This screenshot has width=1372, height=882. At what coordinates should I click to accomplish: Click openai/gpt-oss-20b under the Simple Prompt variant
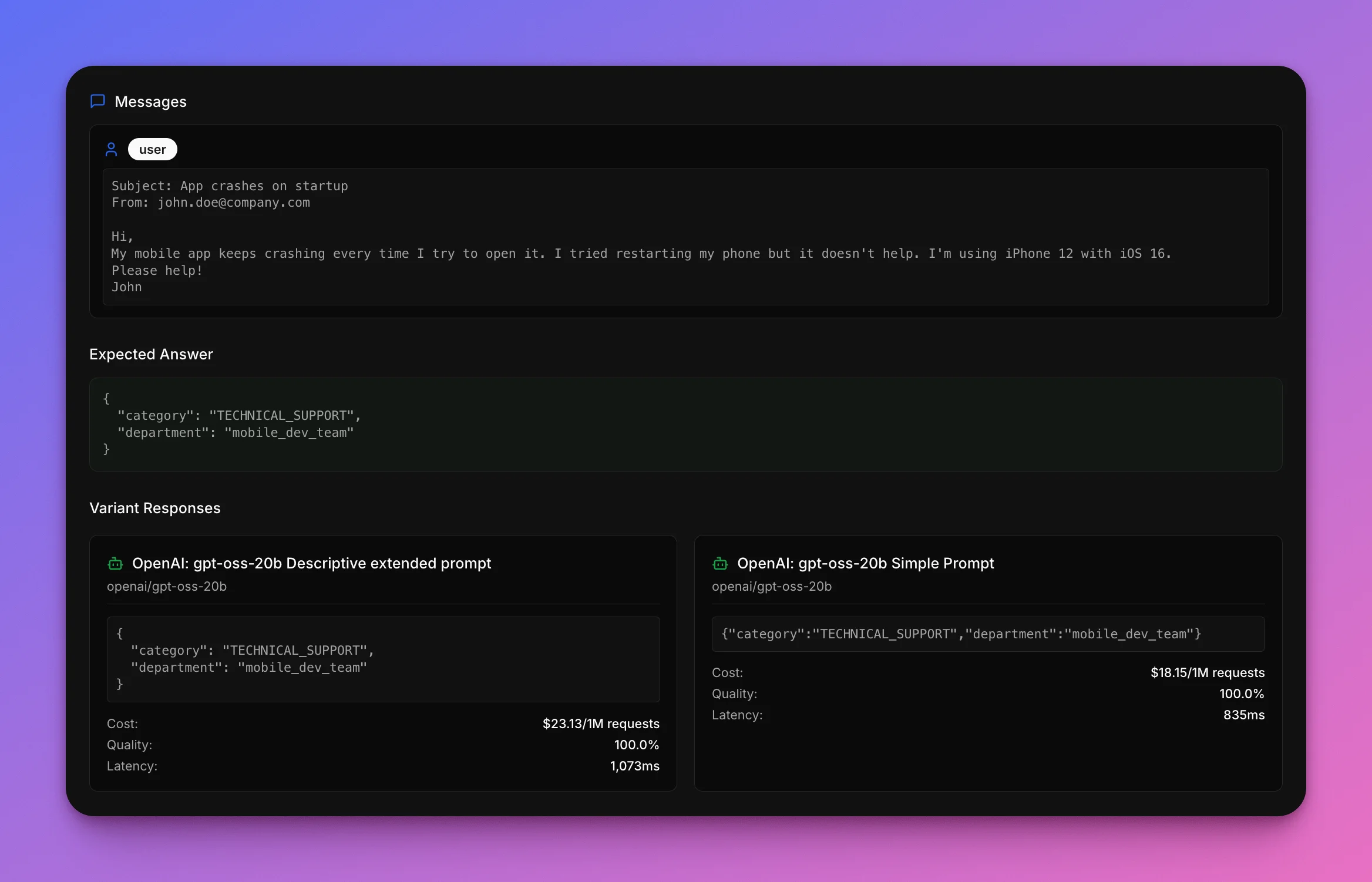click(771, 586)
